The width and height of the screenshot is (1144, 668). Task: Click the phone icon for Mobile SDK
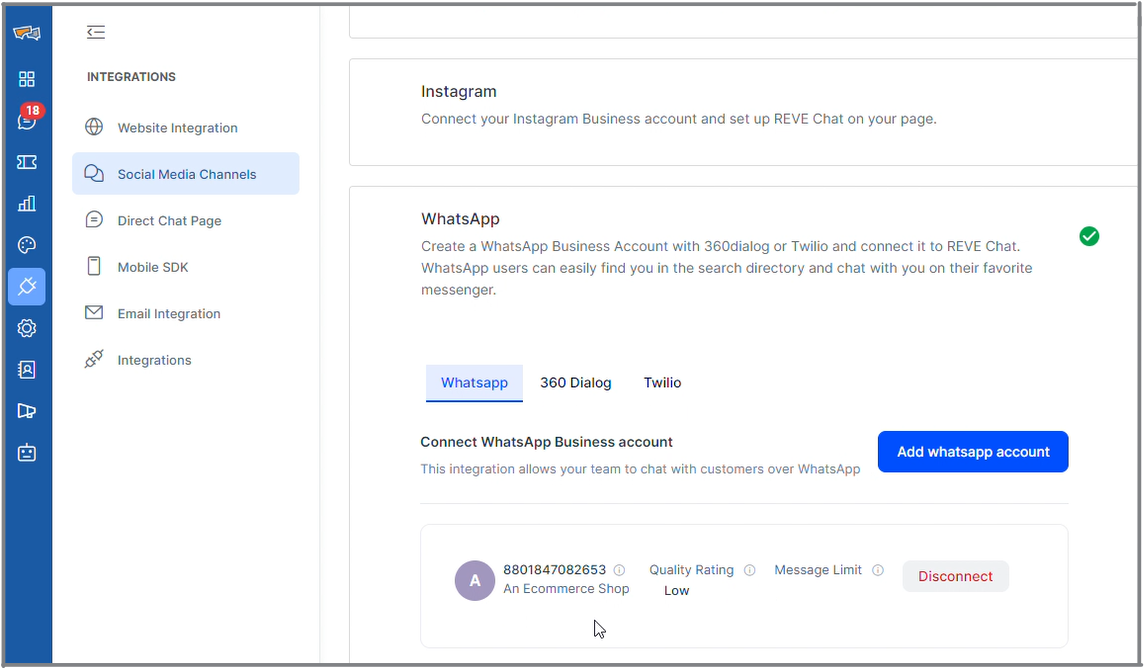(94, 266)
